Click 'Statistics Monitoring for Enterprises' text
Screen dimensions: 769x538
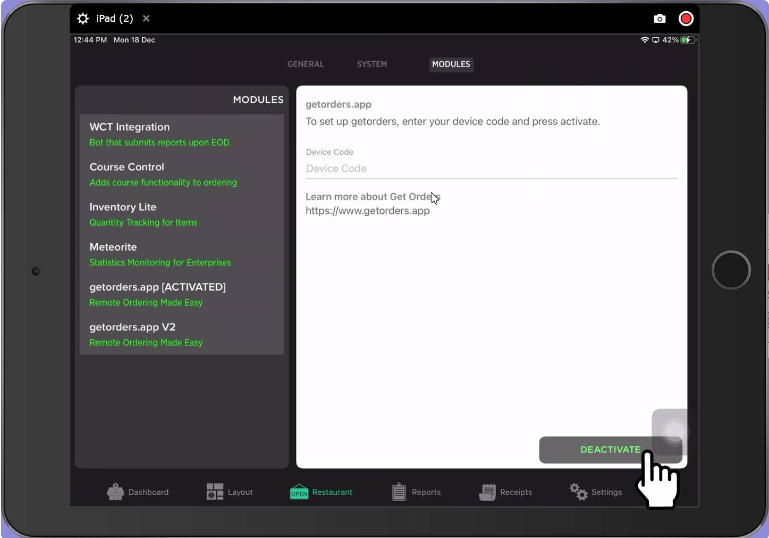click(160, 263)
